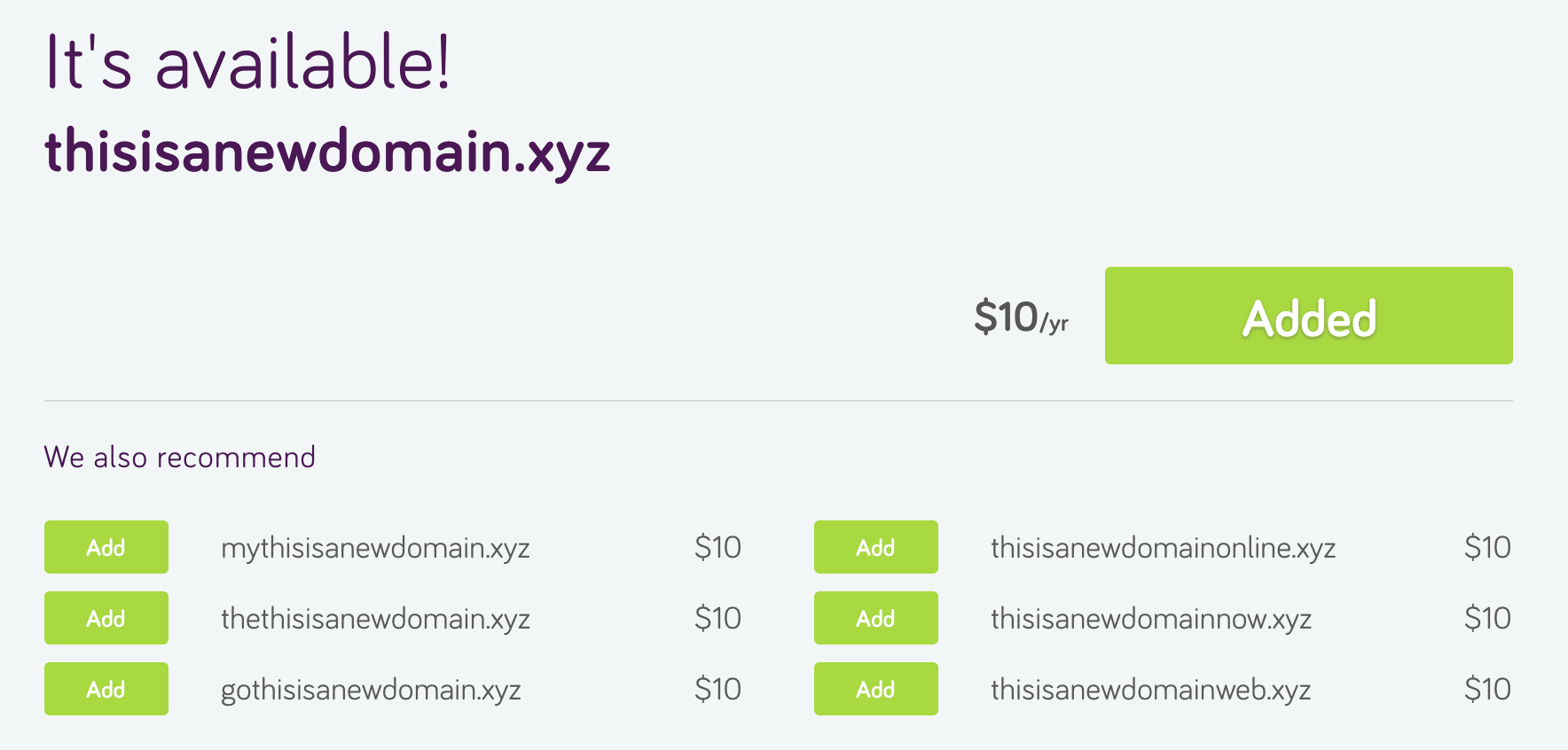Select the thisisanewdomainonline.xyz domain name
The height and width of the screenshot is (750, 1568).
pyautogui.click(x=1164, y=547)
